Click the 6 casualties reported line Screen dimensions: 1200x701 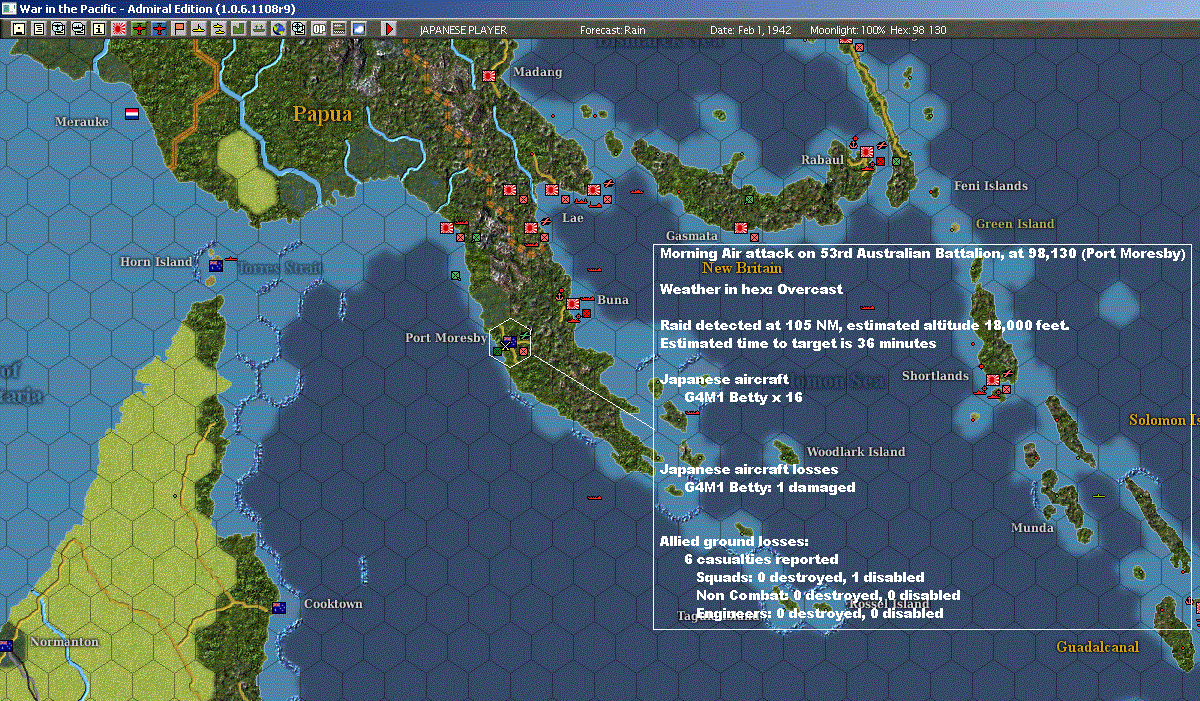[761, 560]
